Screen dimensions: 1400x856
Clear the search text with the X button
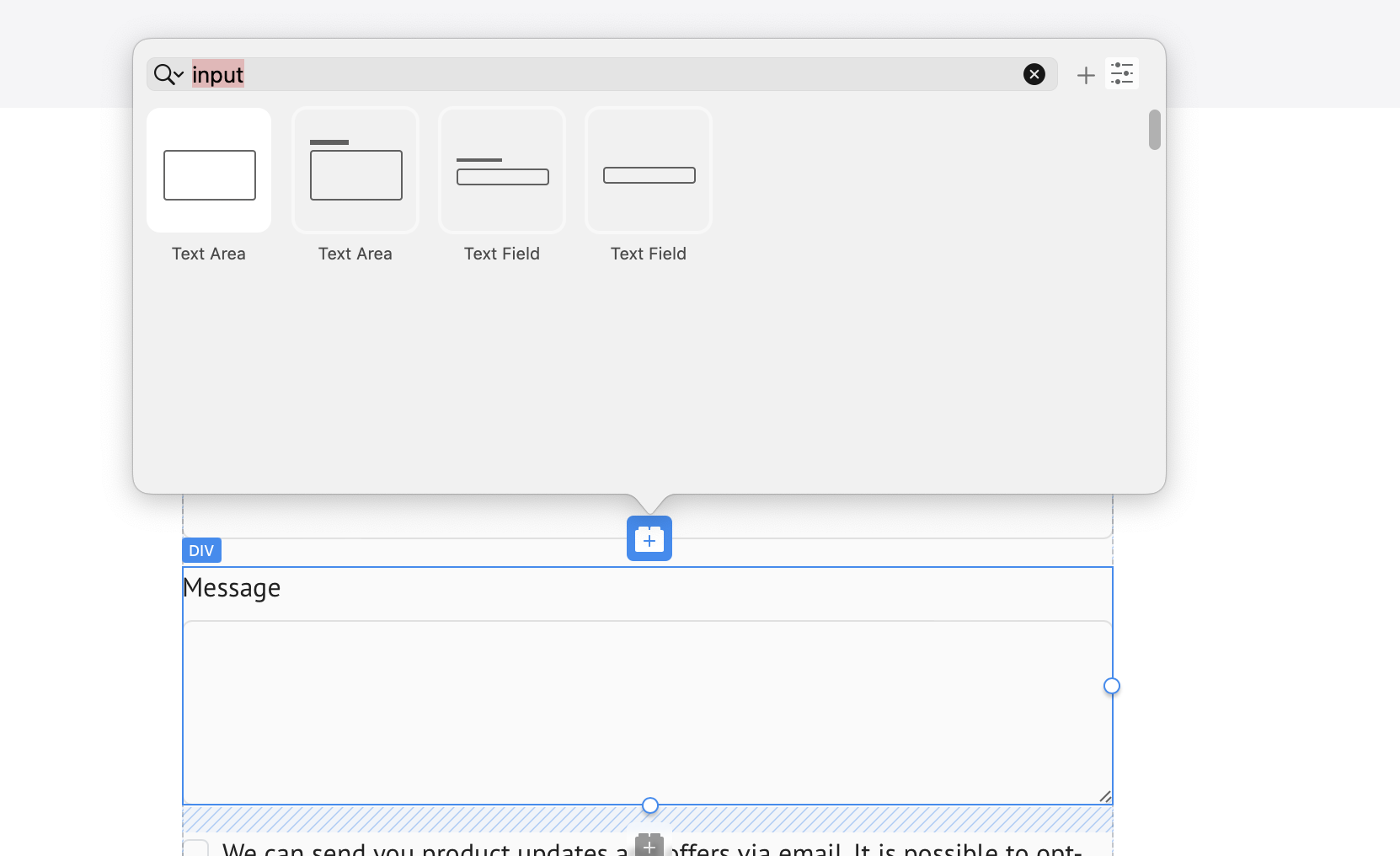(x=1034, y=74)
